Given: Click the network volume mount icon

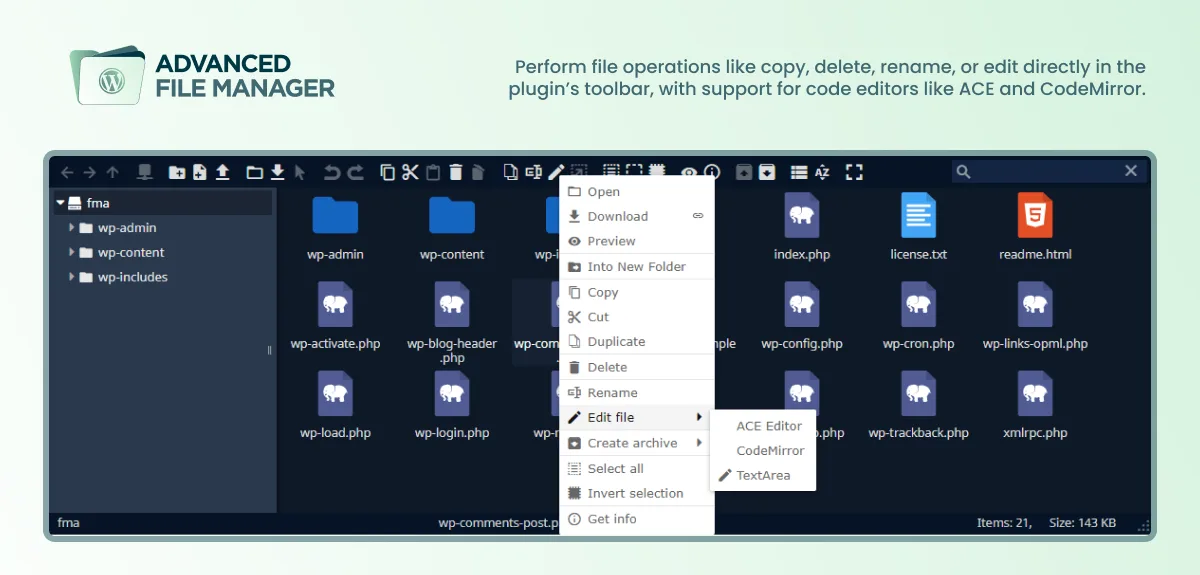Looking at the screenshot, I should click(x=144, y=172).
